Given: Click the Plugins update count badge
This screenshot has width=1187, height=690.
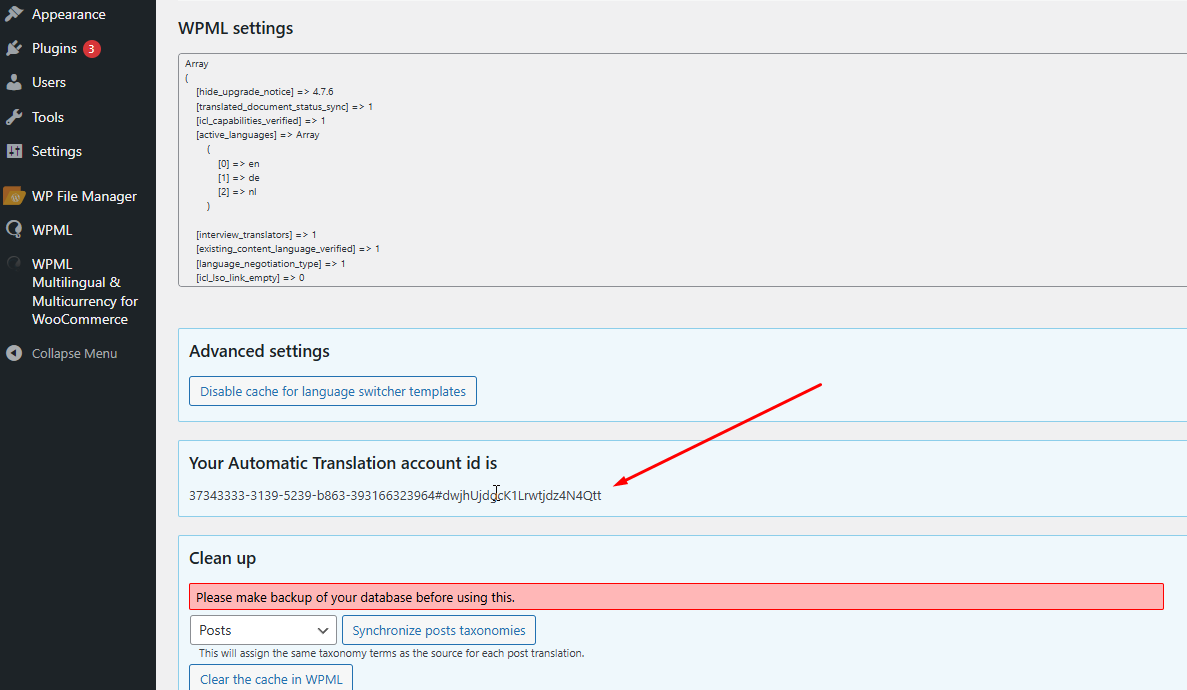Looking at the screenshot, I should tap(92, 49).
